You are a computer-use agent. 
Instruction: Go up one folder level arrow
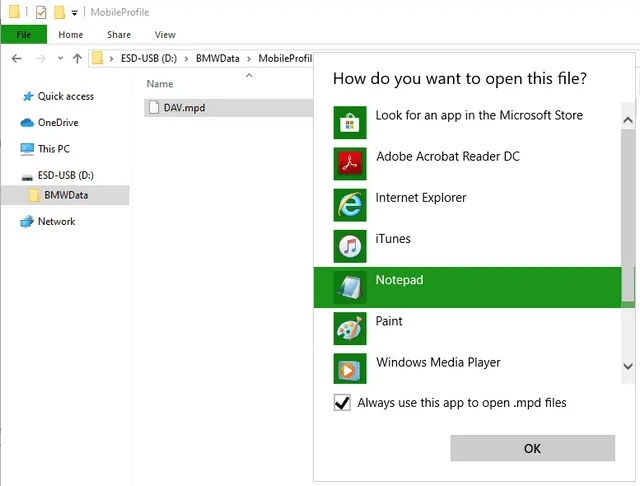tap(77, 59)
